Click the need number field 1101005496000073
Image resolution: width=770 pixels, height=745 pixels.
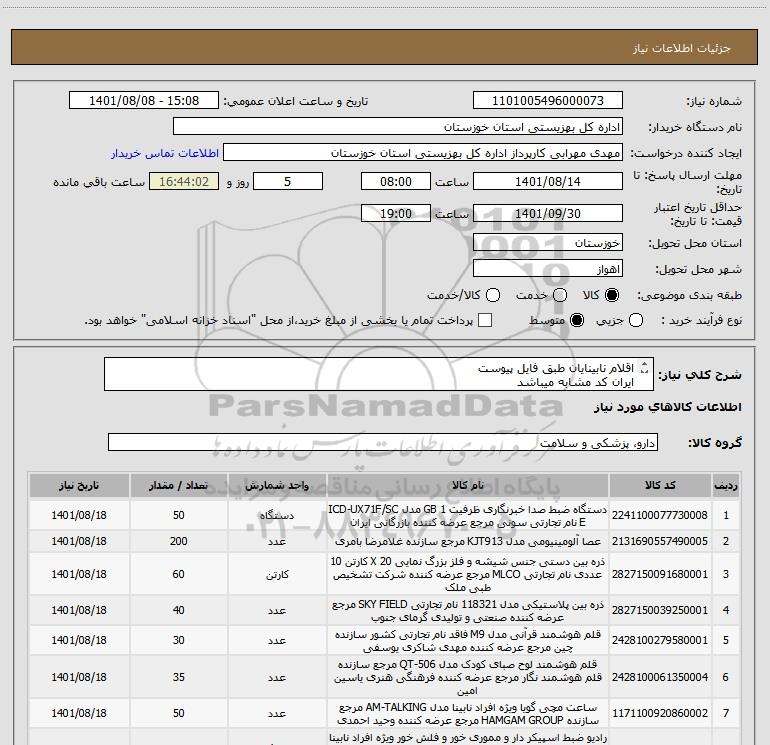pos(548,101)
